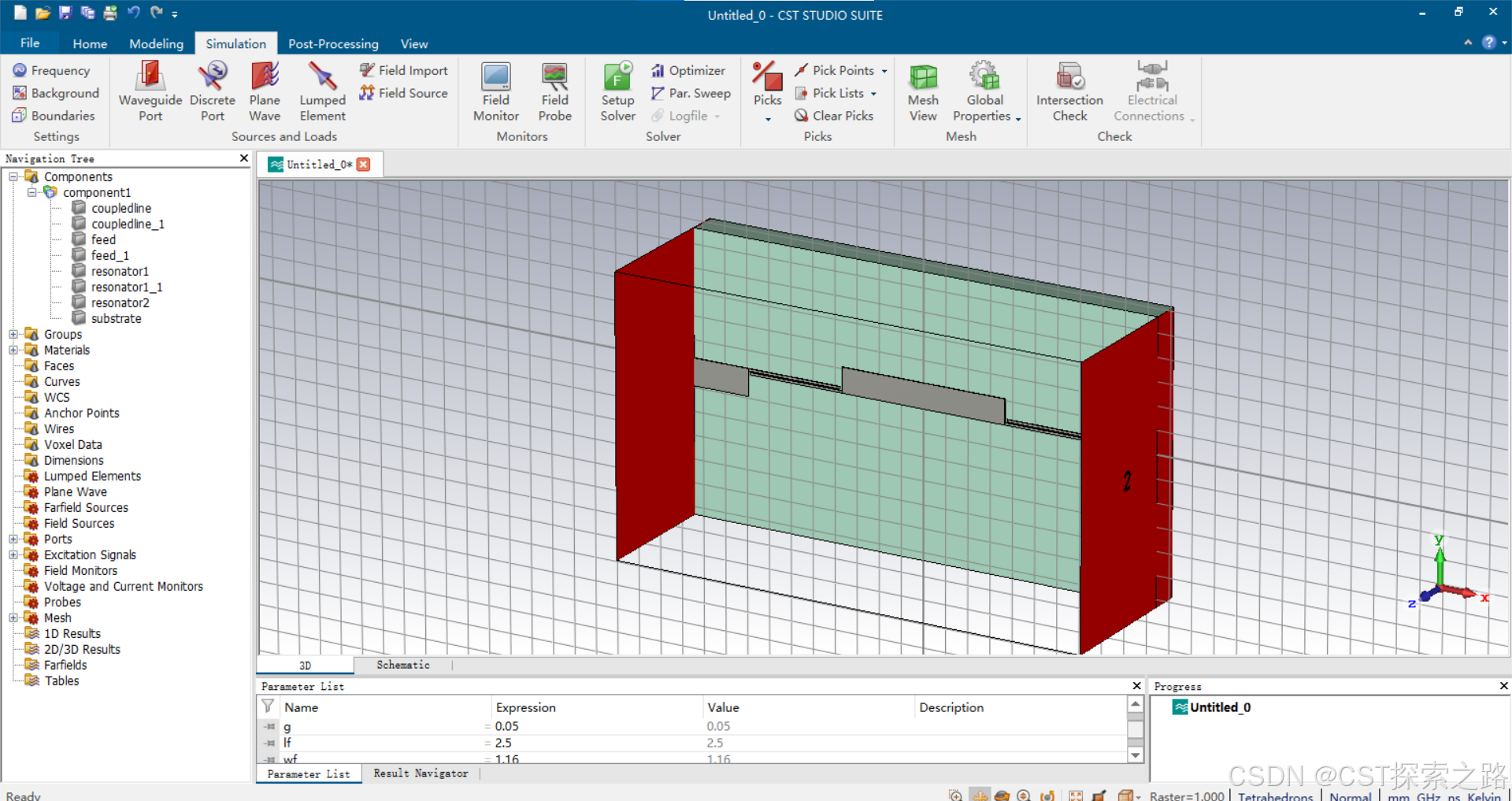This screenshot has height=801, width=1512.
Task: Launch the Optimizer
Action: (688, 70)
